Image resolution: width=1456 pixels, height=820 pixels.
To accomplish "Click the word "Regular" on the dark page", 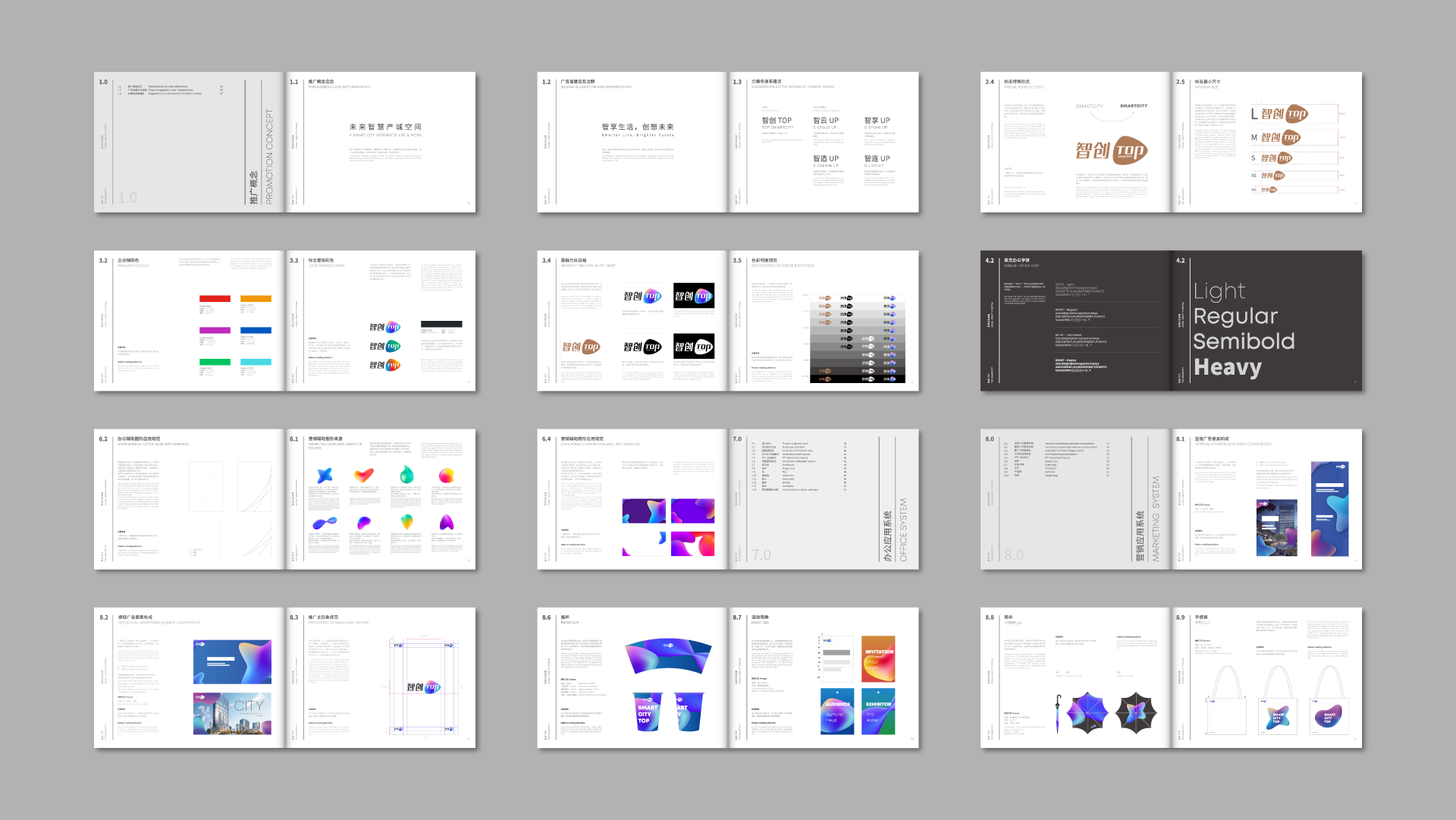I will pyautogui.click(x=1235, y=316).
